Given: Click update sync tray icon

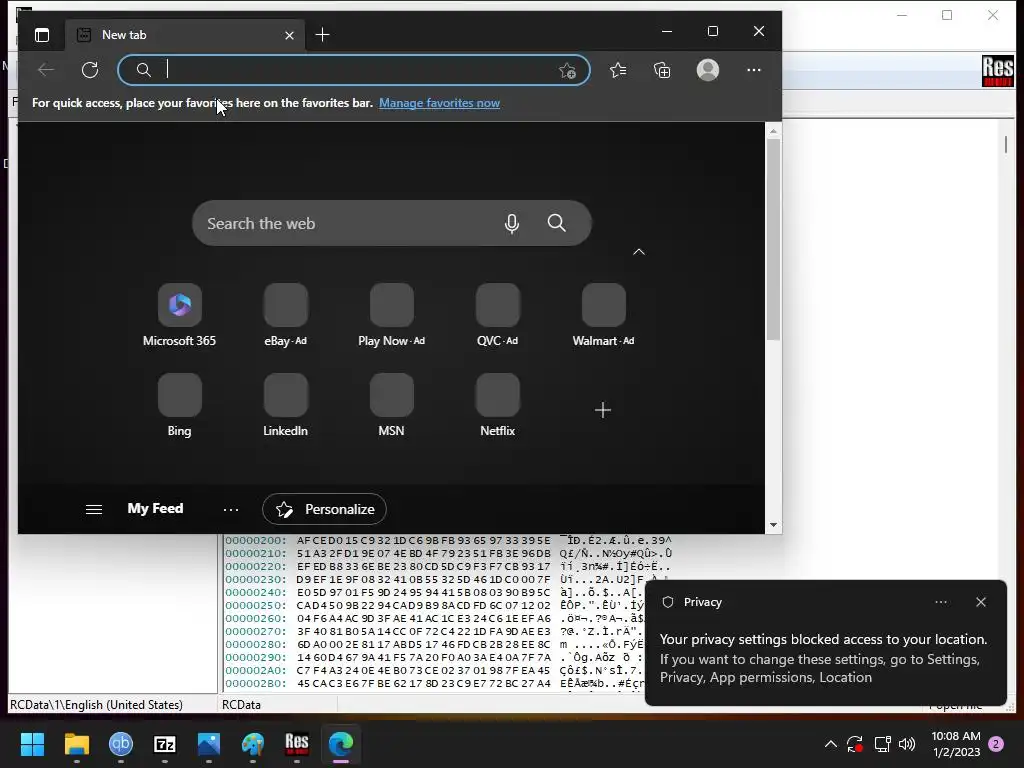Looking at the screenshot, I should [x=855, y=744].
